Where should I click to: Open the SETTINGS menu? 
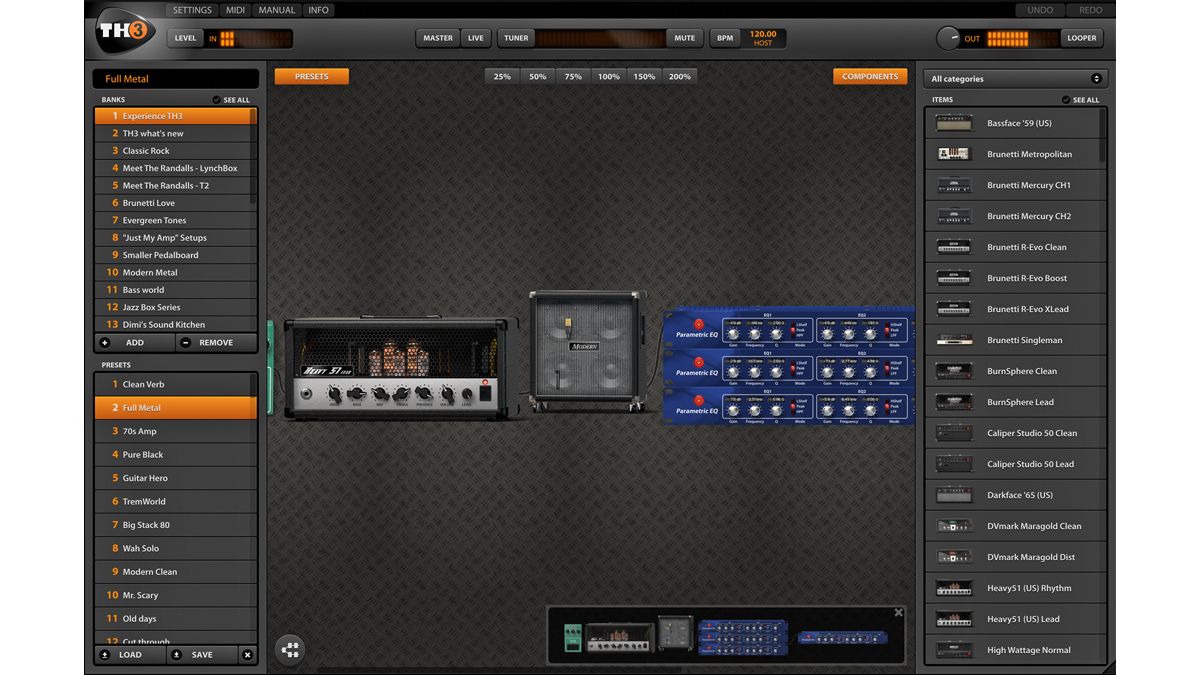pos(192,9)
